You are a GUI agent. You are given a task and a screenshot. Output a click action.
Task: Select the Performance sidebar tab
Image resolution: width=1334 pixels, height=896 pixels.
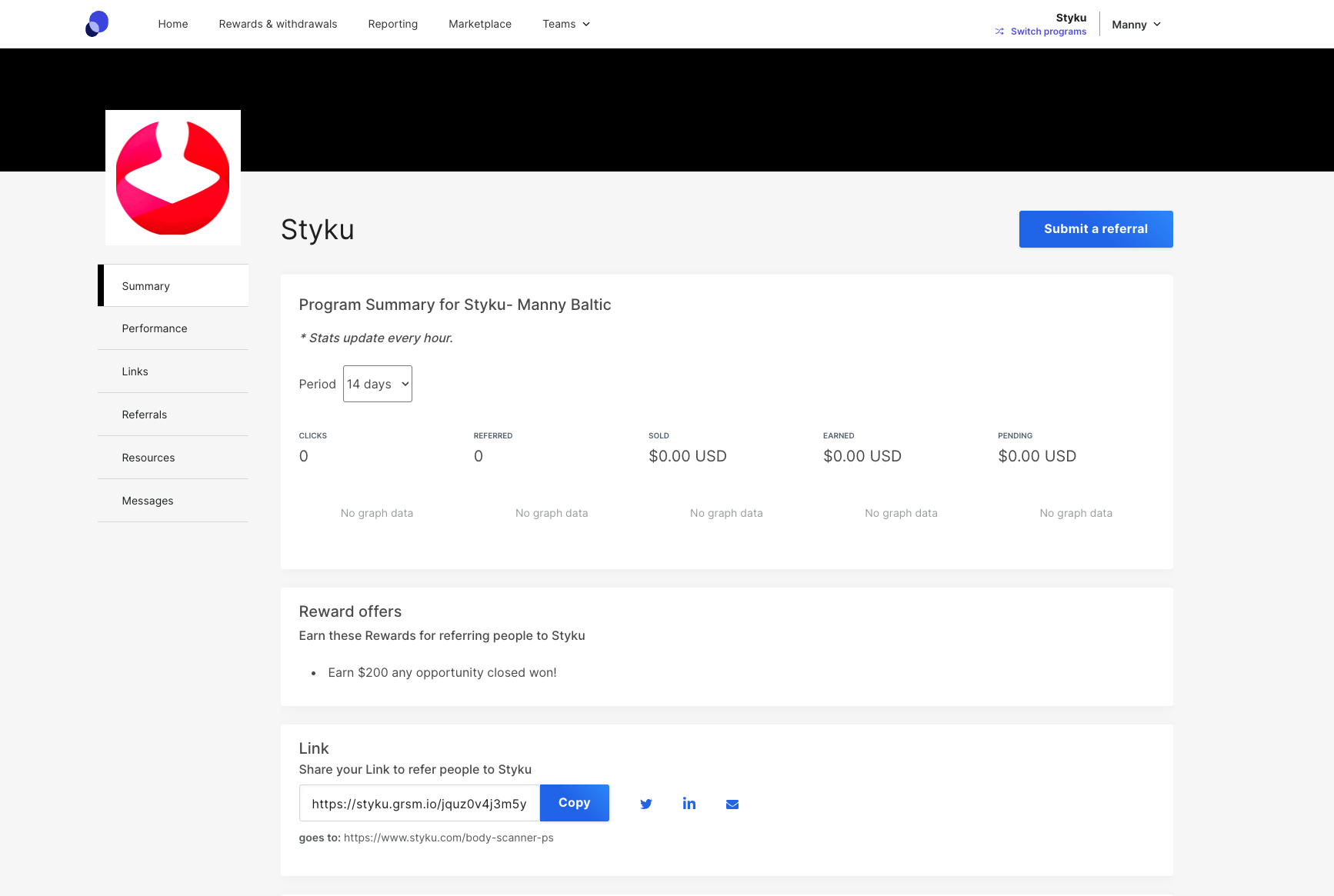155,328
